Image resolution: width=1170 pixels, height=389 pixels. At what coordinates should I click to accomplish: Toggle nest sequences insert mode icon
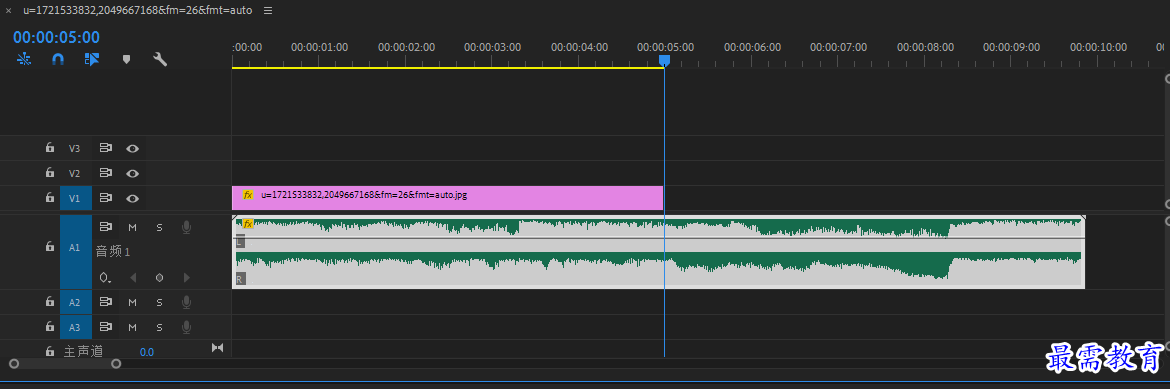pos(24,59)
